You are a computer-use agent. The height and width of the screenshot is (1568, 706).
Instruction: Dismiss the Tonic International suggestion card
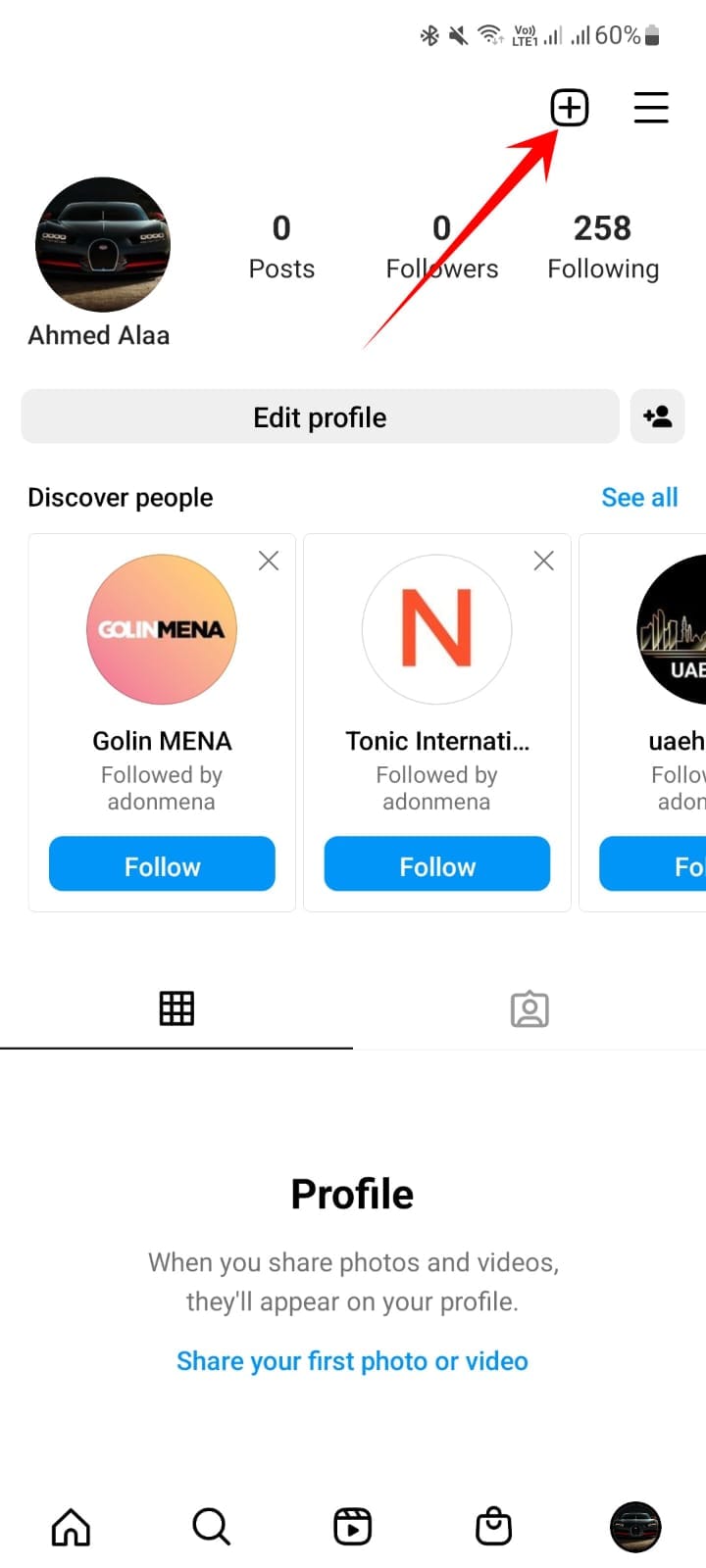(x=543, y=561)
